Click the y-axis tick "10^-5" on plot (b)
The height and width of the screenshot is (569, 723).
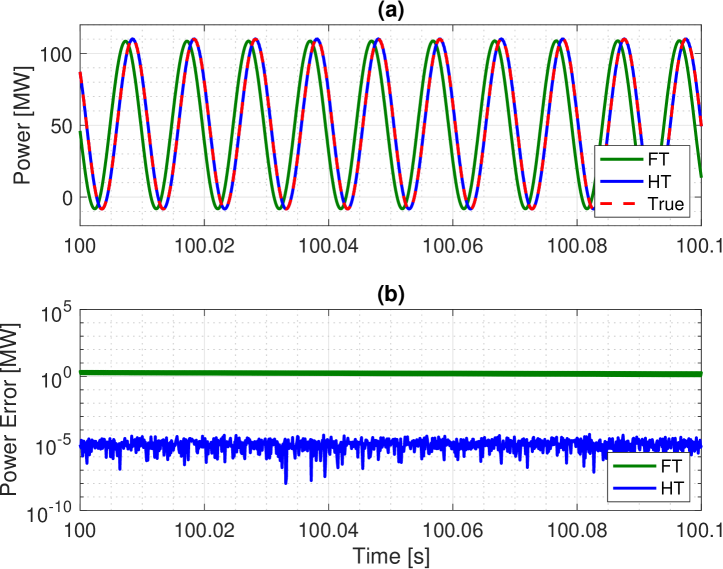point(53,445)
